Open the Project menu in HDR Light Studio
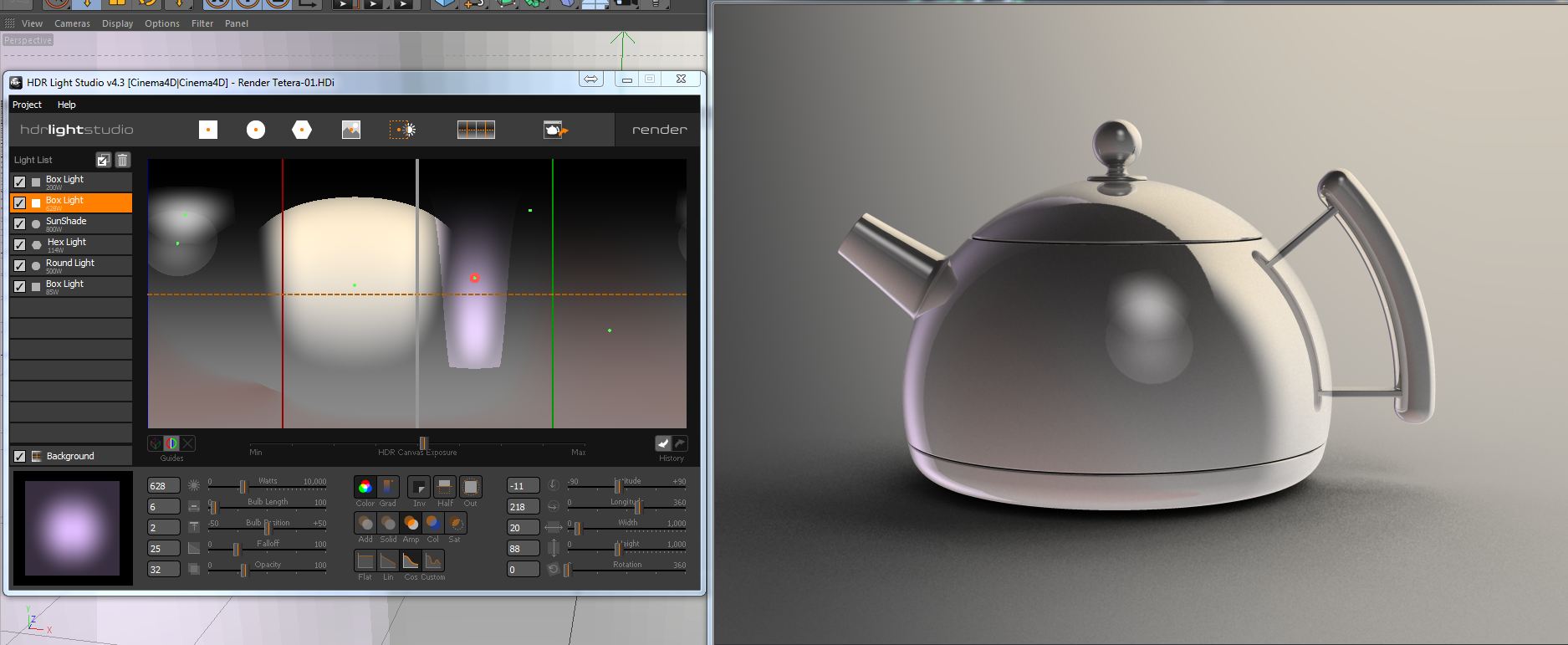Viewport: 1568px width, 645px height. 27,105
